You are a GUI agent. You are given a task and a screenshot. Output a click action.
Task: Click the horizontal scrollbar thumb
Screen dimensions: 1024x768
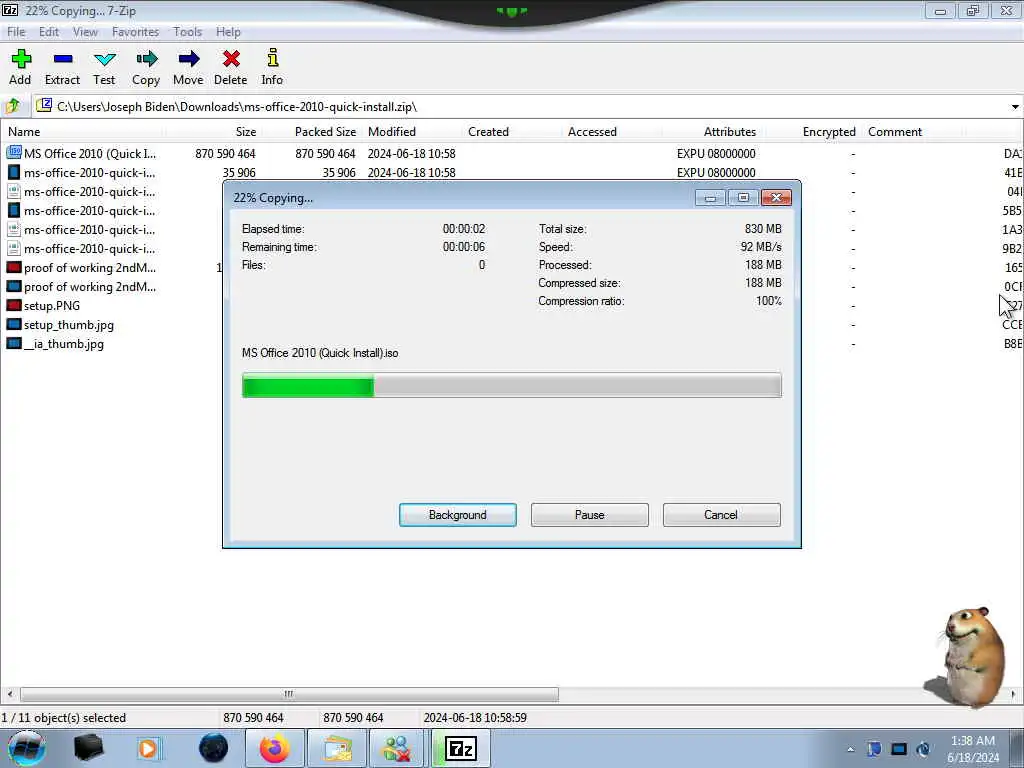click(x=289, y=694)
